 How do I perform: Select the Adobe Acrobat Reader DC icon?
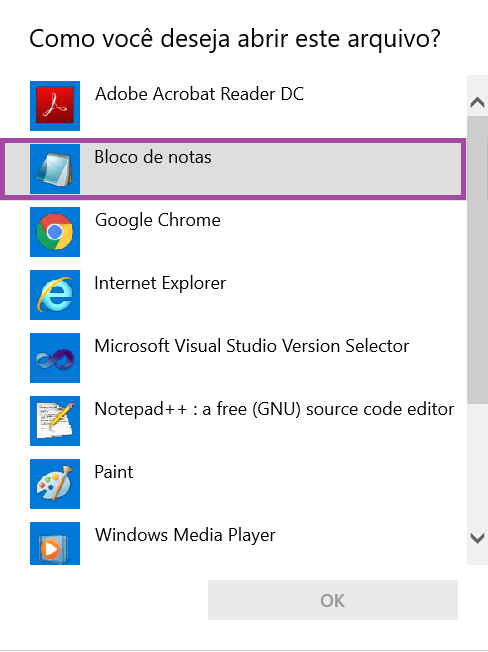tap(55, 106)
